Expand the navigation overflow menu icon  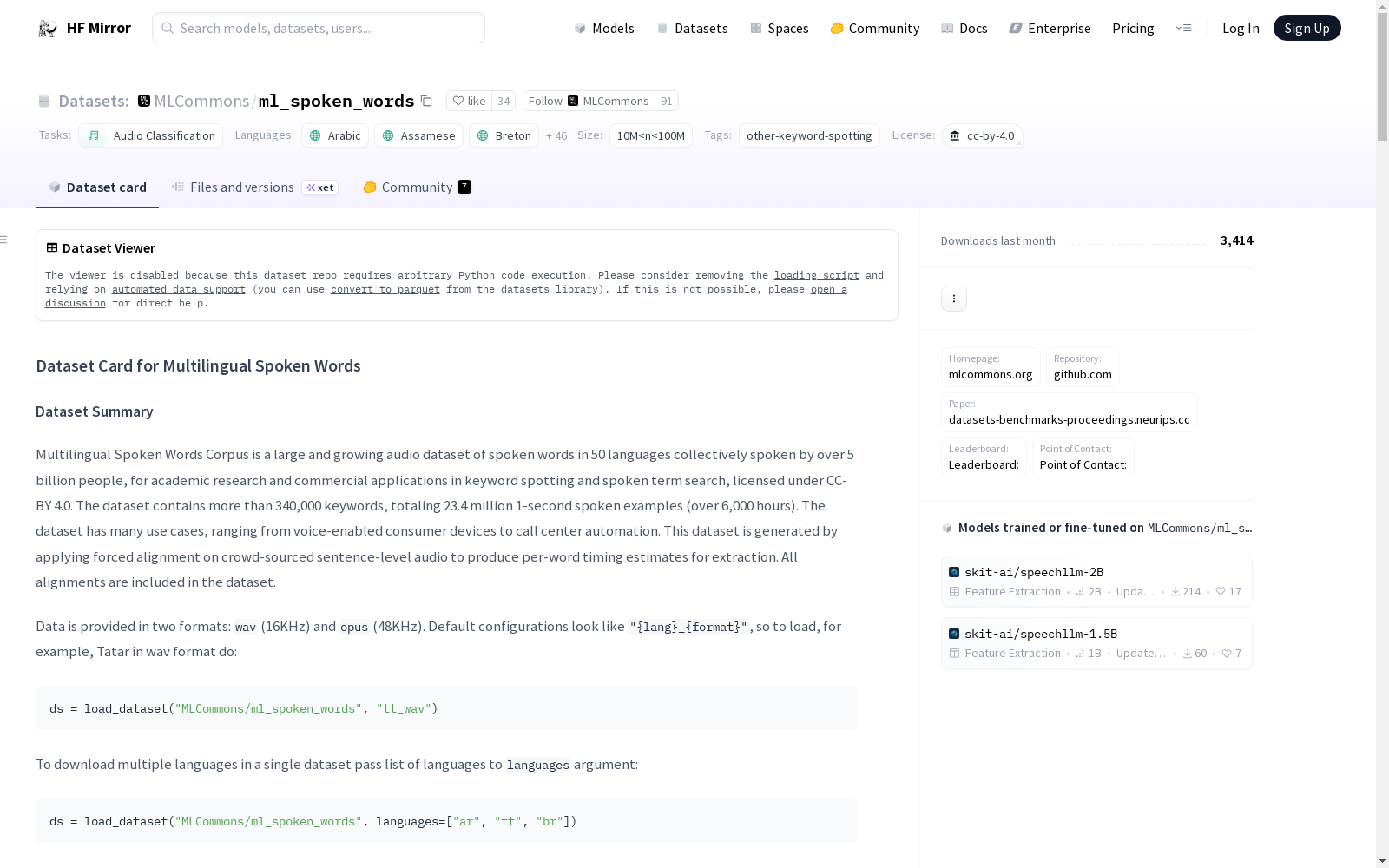point(1183,28)
